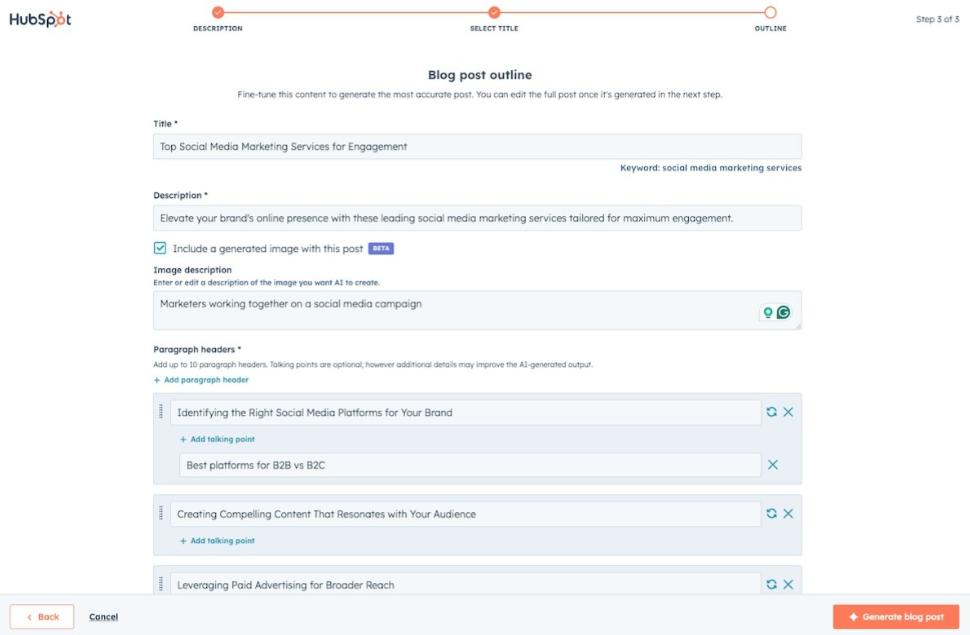Delete the B2B vs B2C talking point

tap(773, 464)
